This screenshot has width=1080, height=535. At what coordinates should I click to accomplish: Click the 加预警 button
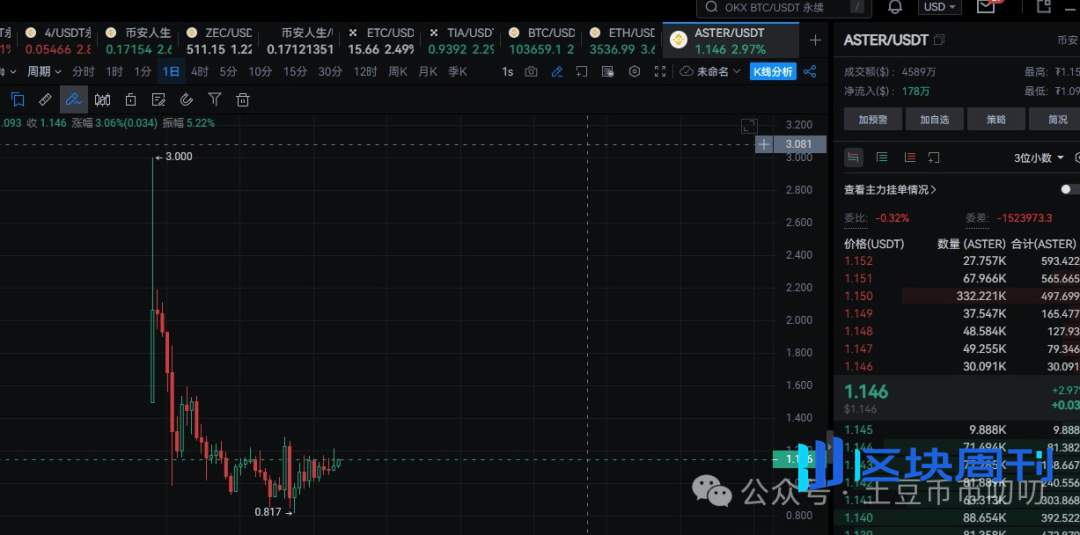[x=872, y=119]
